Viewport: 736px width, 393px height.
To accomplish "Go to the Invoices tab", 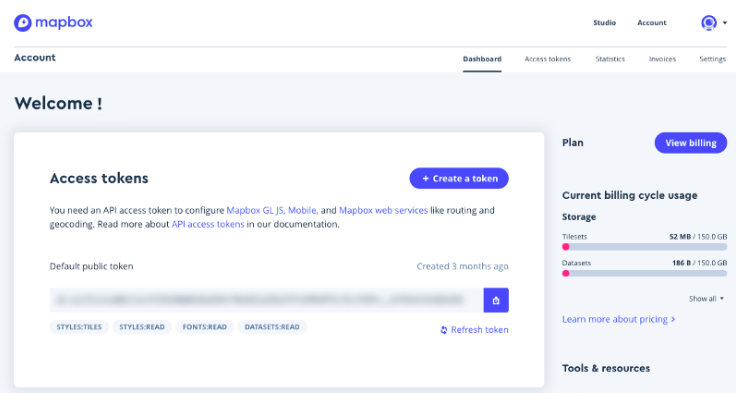I will click(x=662, y=59).
